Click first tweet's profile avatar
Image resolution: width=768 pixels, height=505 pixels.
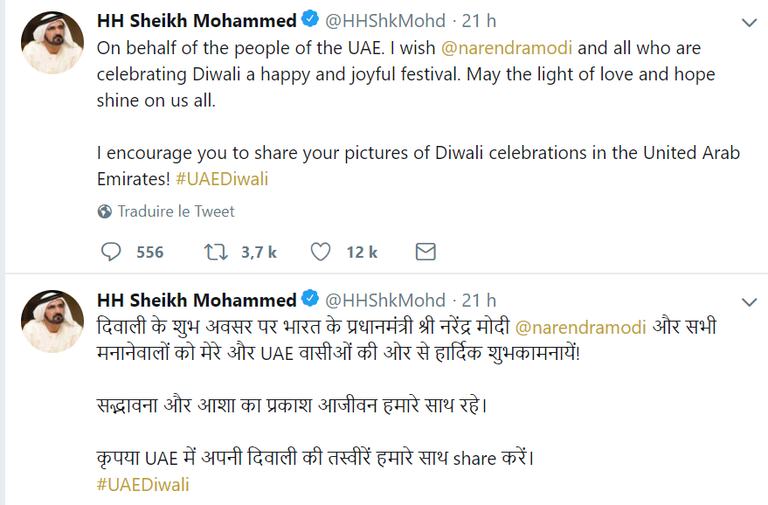point(50,41)
